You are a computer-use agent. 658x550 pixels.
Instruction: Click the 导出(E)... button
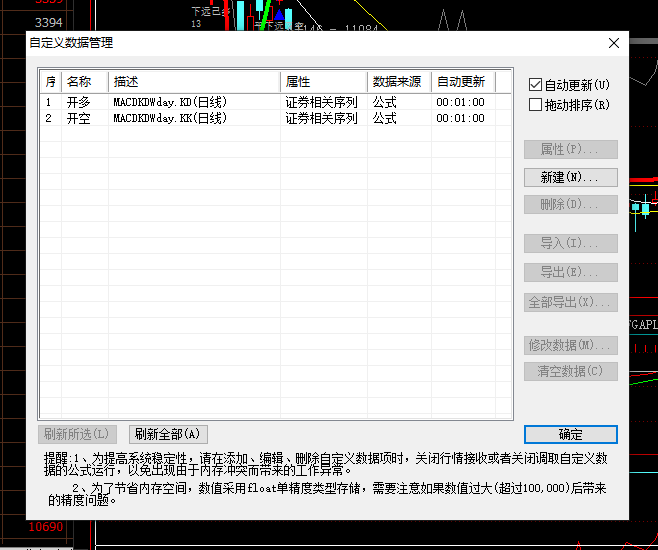(x=570, y=272)
